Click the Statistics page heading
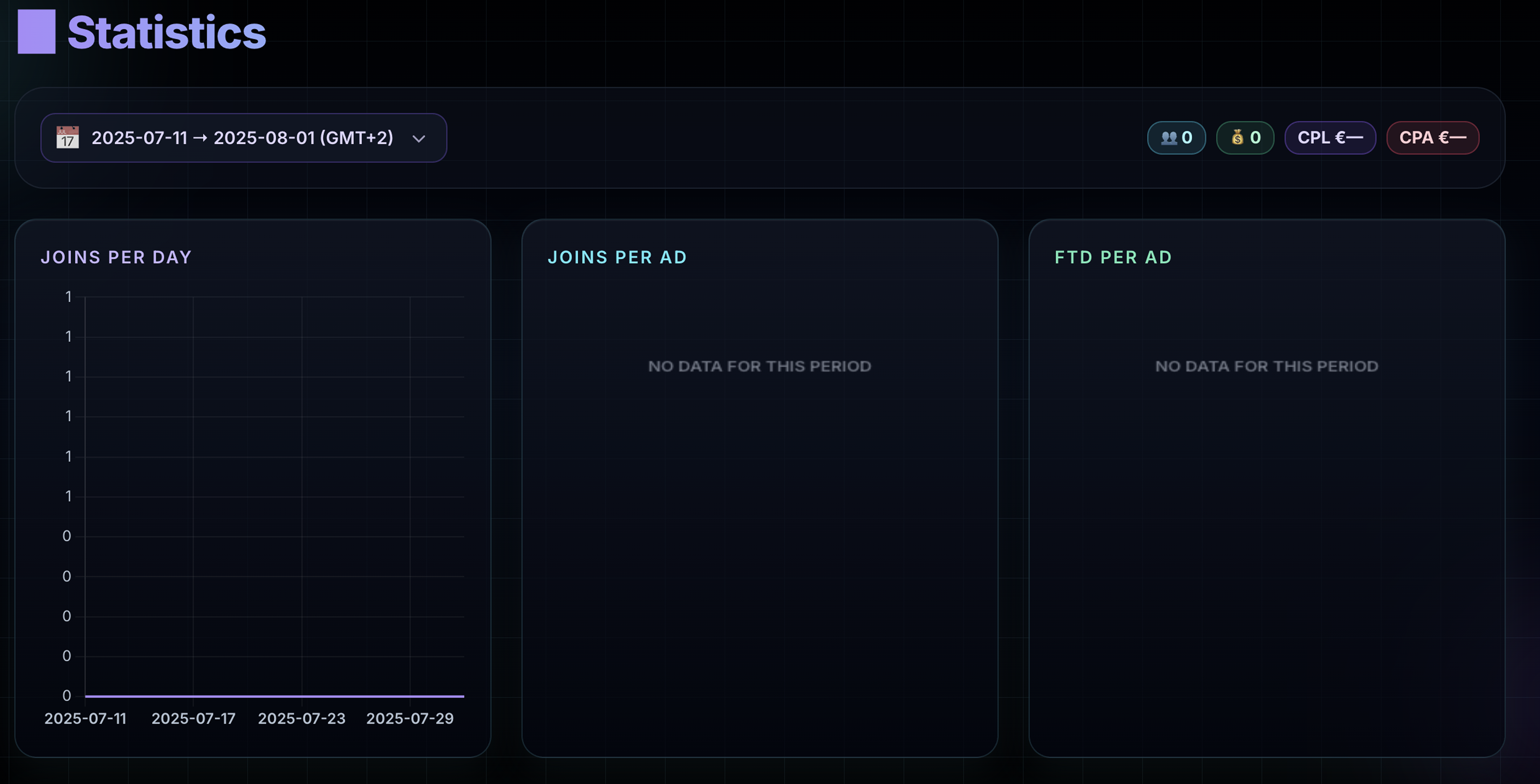 pyautogui.click(x=167, y=32)
